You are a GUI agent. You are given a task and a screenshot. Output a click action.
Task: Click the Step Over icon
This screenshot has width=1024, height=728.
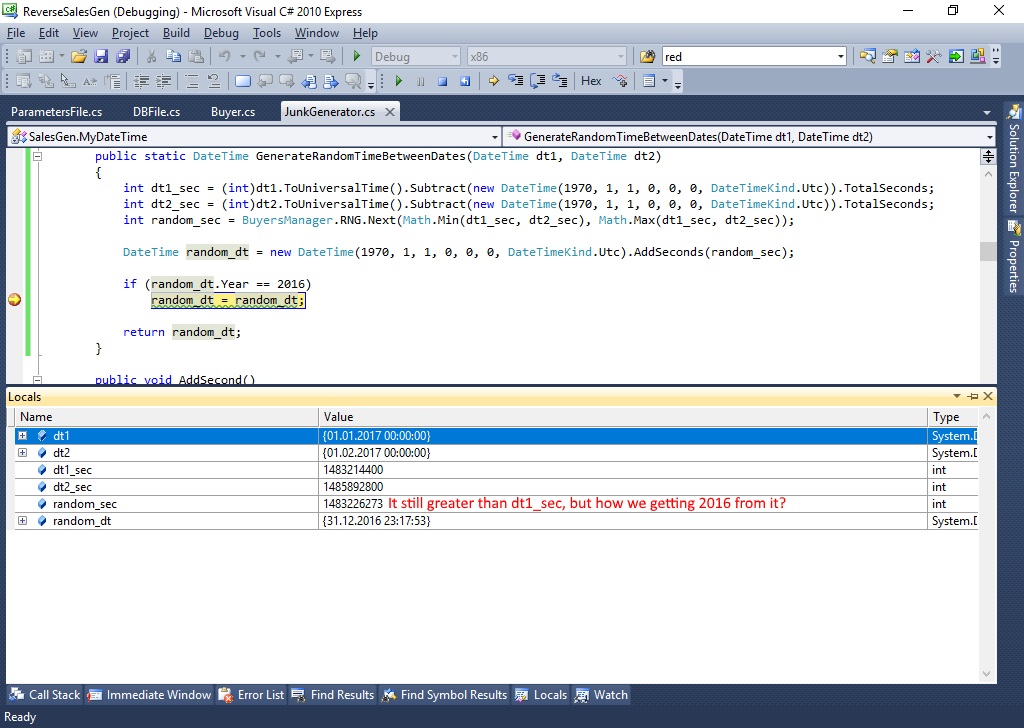pyautogui.click(x=537, y=80)
